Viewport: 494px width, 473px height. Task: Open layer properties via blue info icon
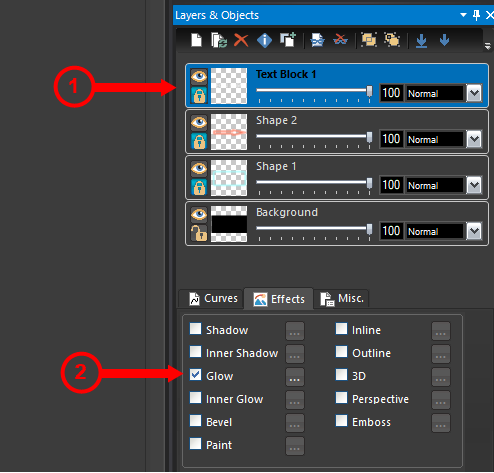tap(264, 40)
